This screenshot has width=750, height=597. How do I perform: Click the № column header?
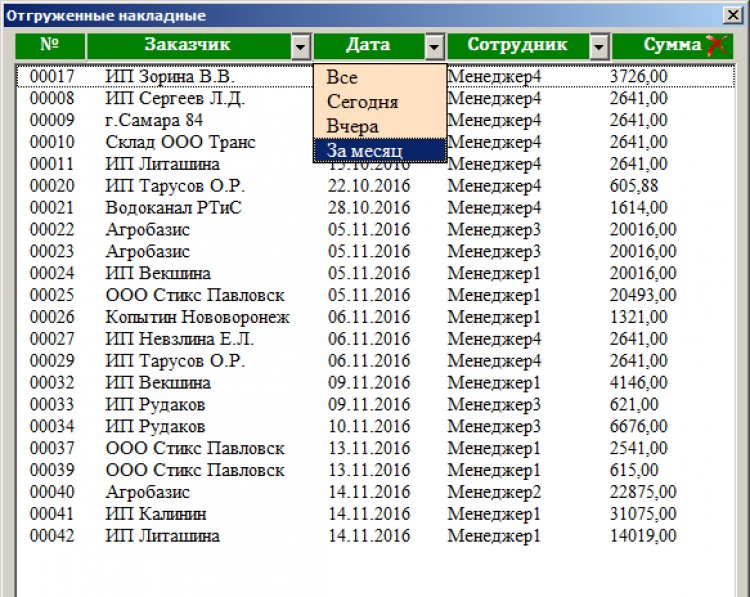point(50,46)
